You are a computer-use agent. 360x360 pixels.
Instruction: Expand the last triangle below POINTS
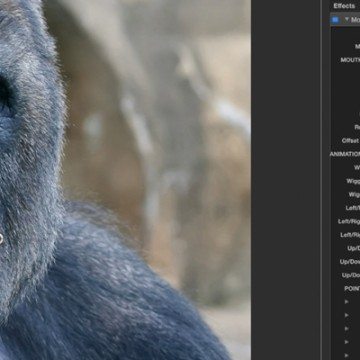tap(347, 355)
